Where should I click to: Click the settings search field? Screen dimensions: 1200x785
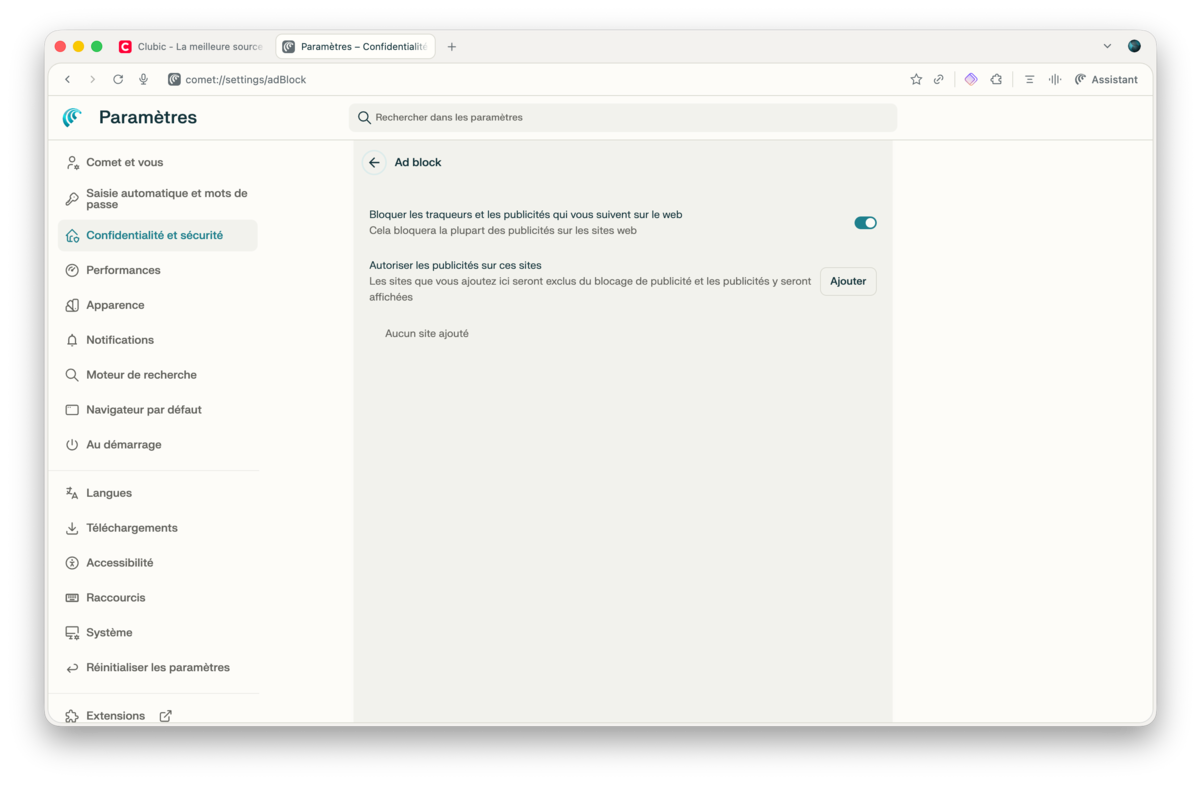622,118
